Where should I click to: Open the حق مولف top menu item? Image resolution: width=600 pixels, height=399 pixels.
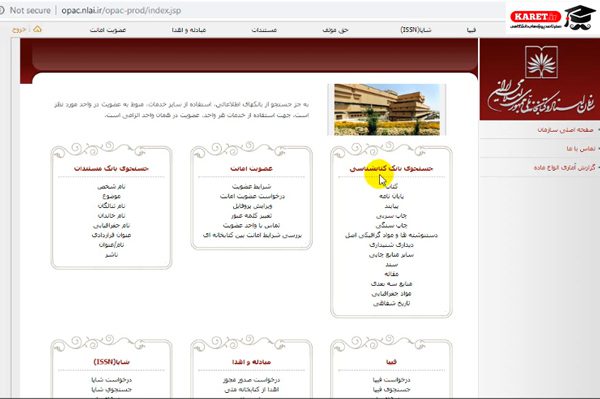pyautogui.click(x=335, y=30)
